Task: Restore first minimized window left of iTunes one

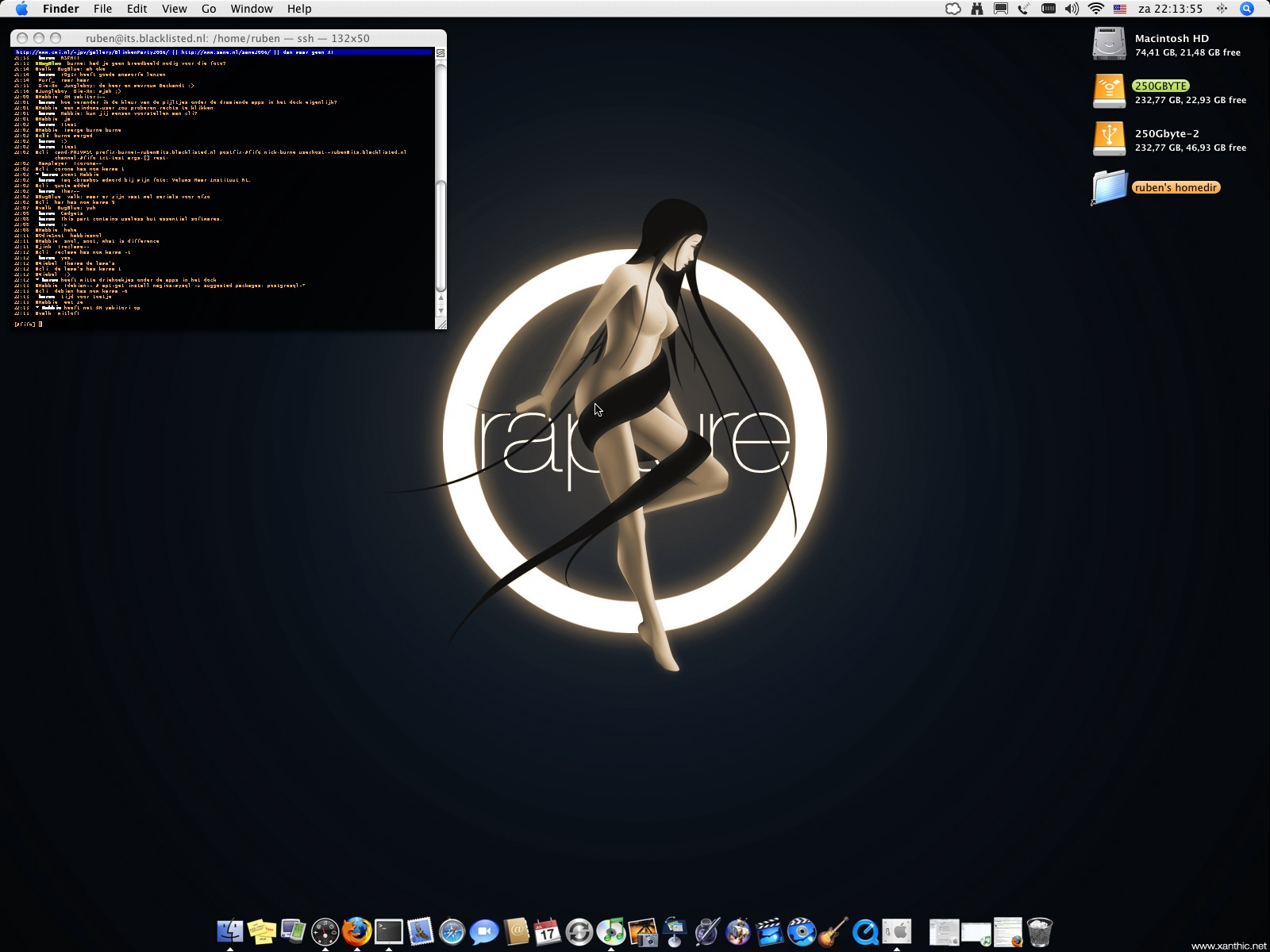Action: (945, 932)
